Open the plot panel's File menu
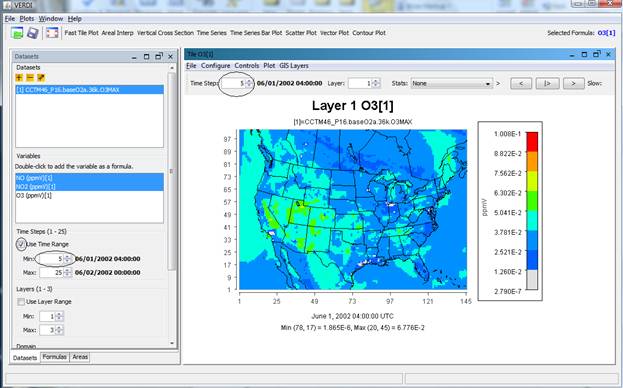Image resolution: width=623 pixels, height=388 pixels. click(x=191, y=66)
